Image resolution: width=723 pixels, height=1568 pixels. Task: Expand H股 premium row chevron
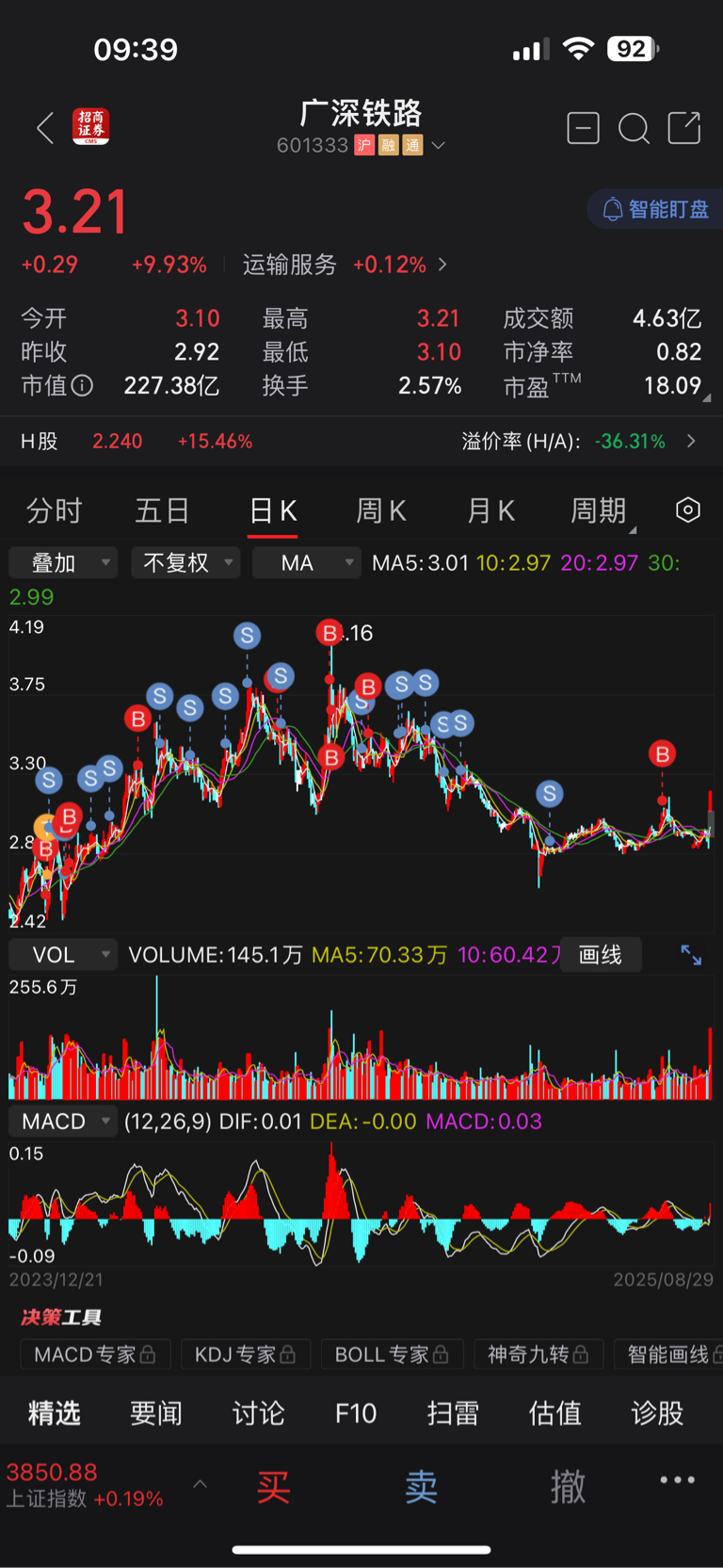click(692, 441)
